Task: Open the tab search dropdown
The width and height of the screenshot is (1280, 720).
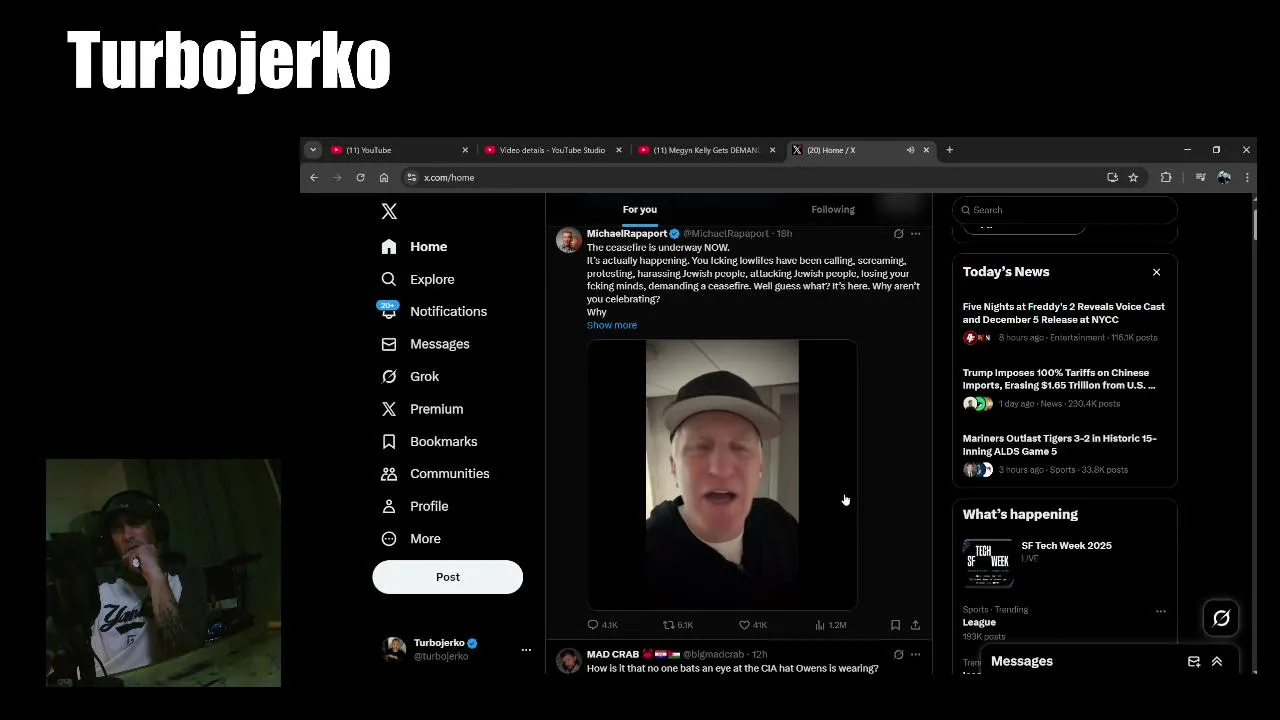Action: (313, 150)
